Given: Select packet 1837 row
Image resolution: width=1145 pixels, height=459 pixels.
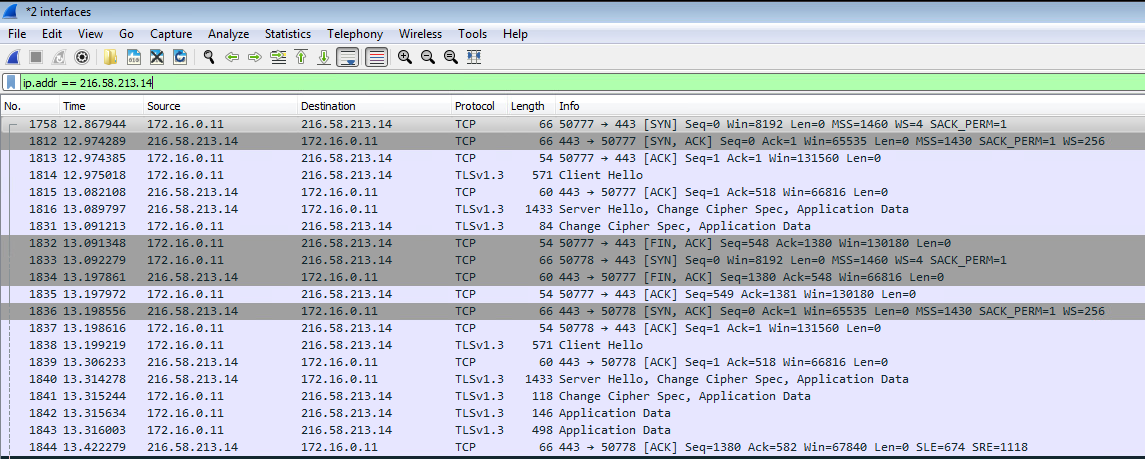Looking at the screenshot, I should 572,328.
